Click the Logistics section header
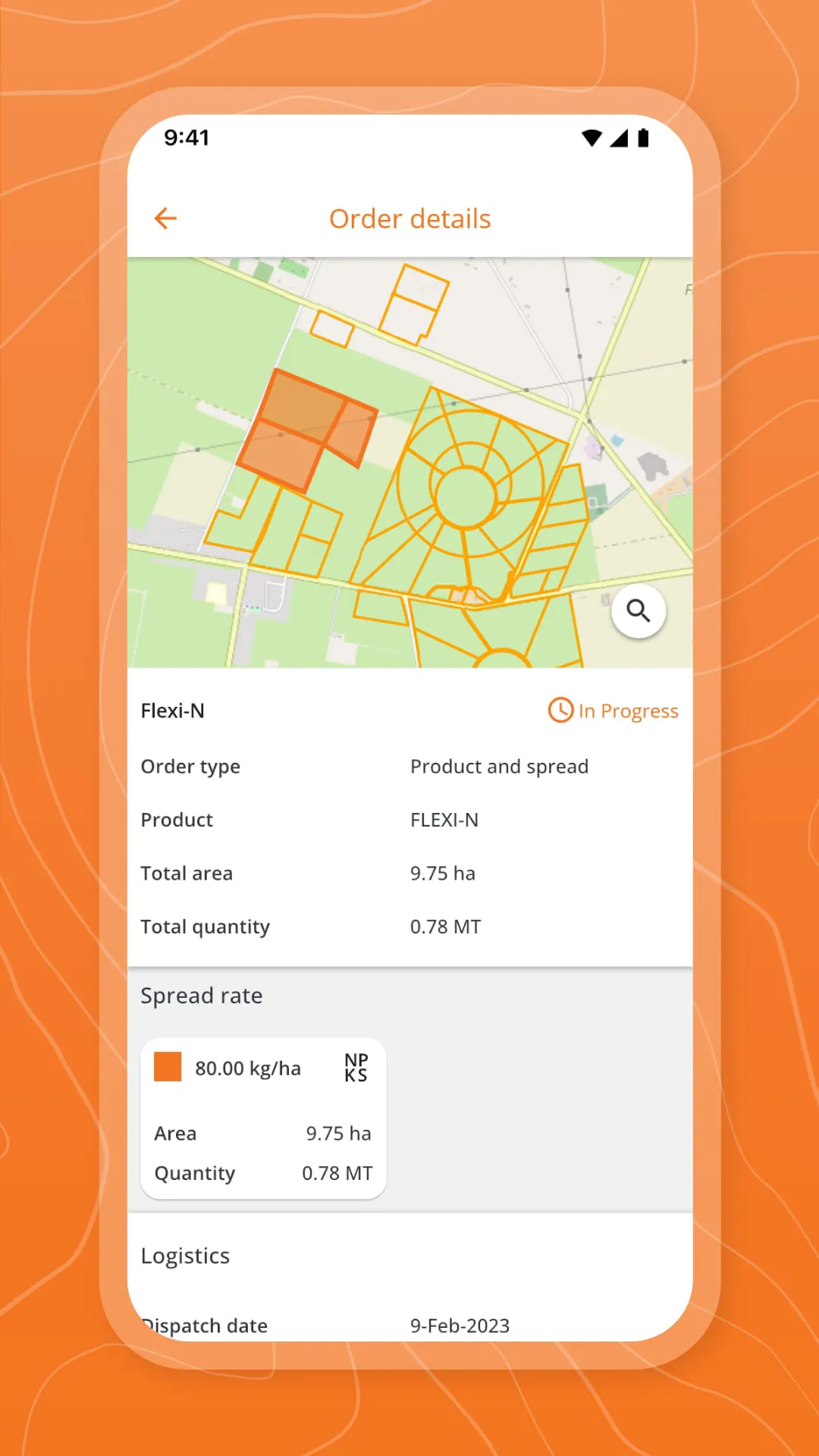819x1456 pixels. tap(186, 1256)
